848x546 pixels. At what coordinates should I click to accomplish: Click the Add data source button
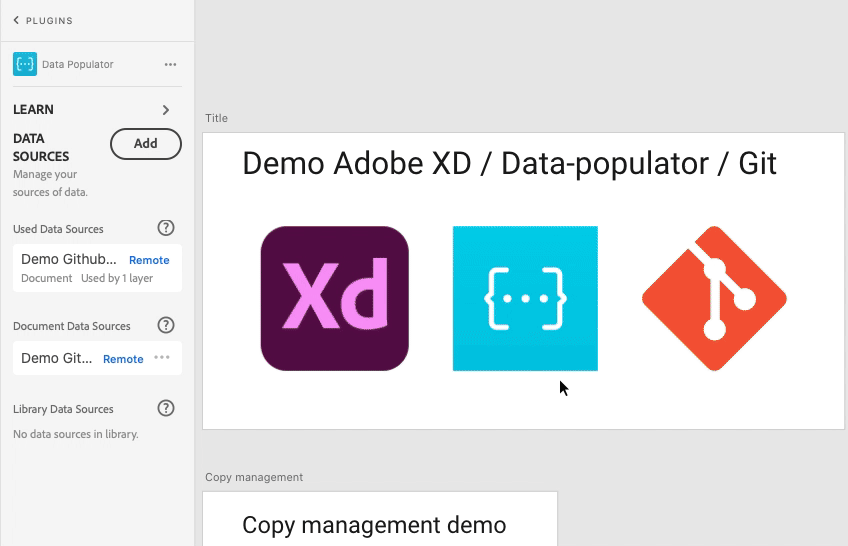[145, 144]
